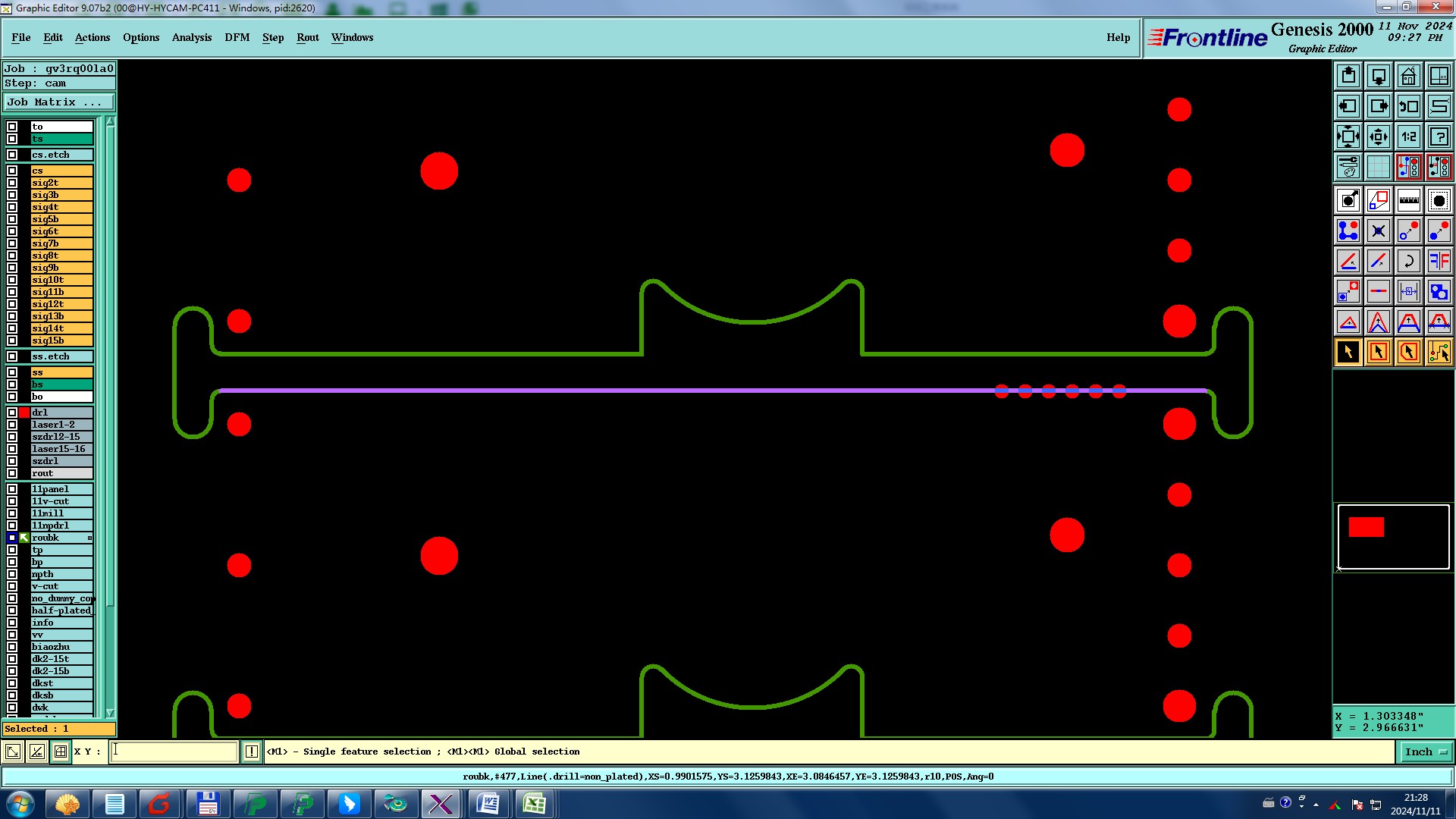Click the question mark panel icon
This screenshot has width=1456, height=819.
pos(1439,136)
